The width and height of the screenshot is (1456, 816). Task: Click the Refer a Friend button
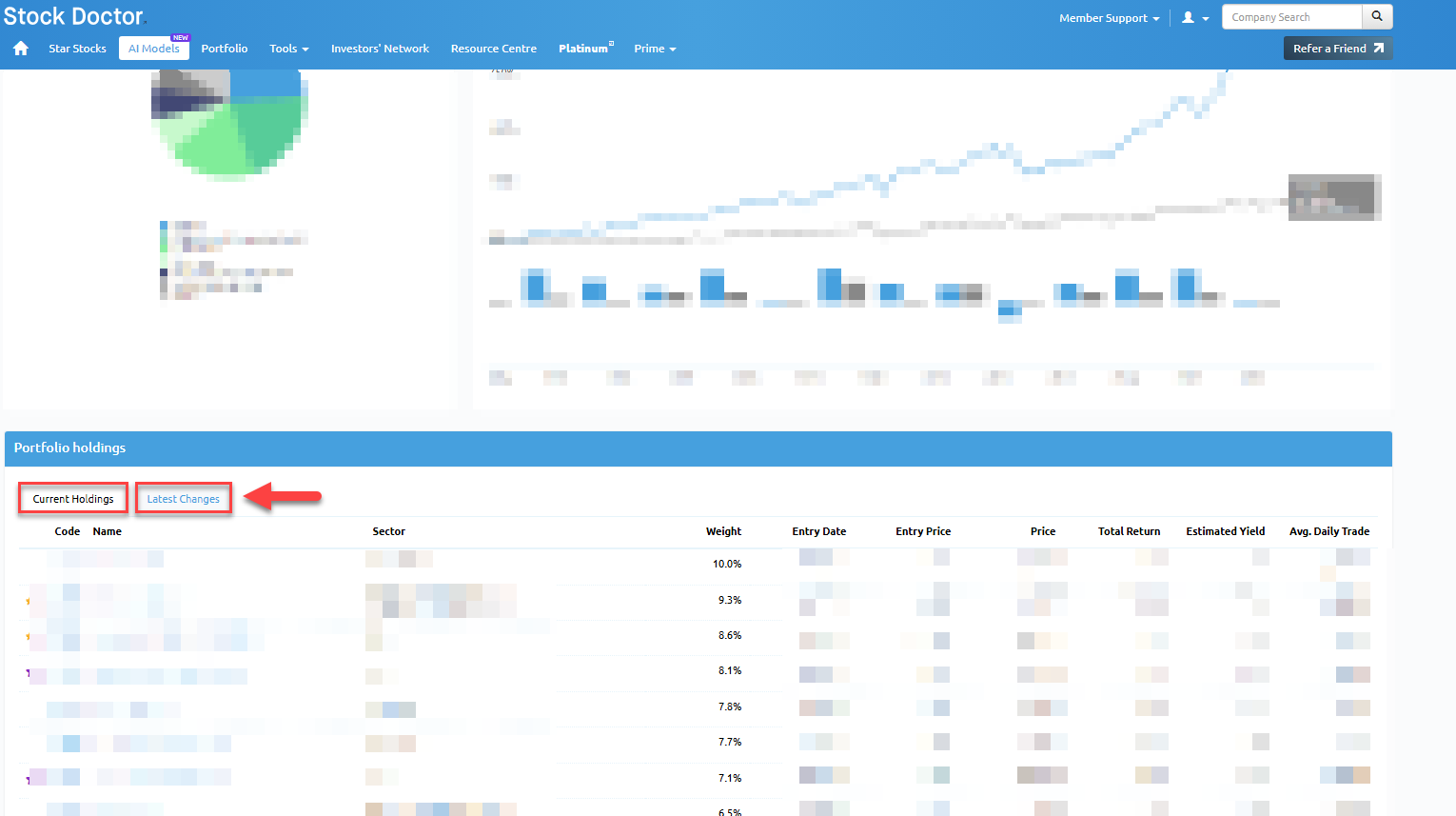click(1338, 49)
